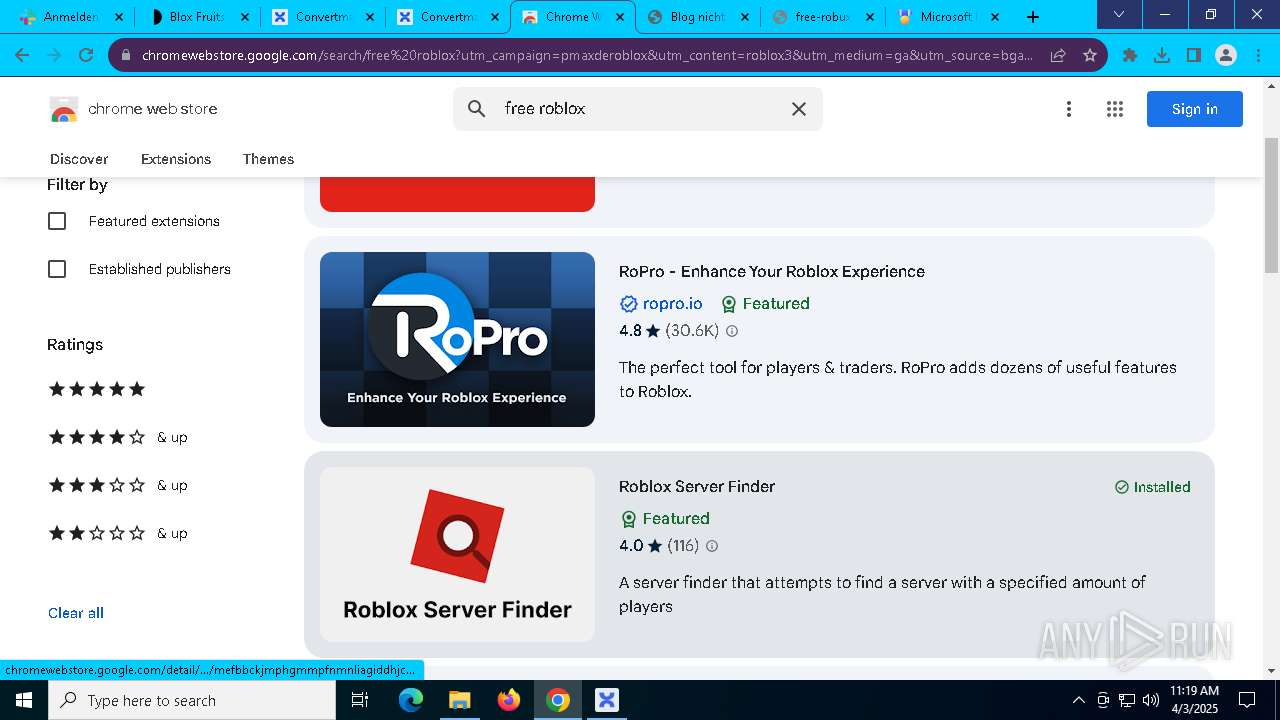Click the taskbar search box
1280x720 pixels.
coord(192,700)
